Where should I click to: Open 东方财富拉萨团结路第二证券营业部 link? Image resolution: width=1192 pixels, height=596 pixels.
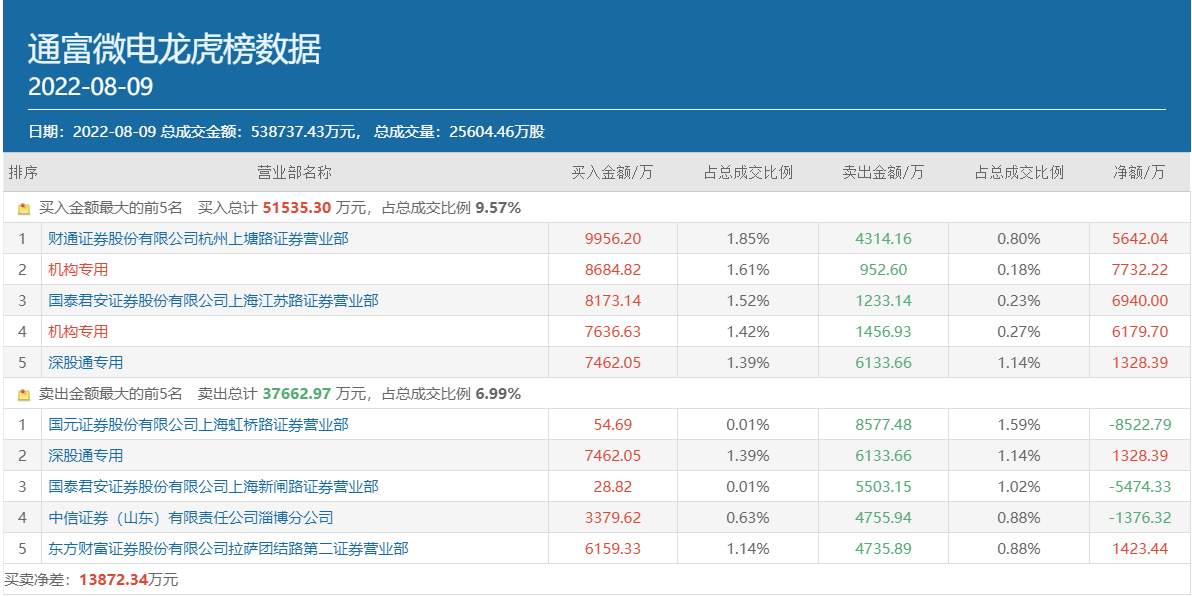click(228, 549)
